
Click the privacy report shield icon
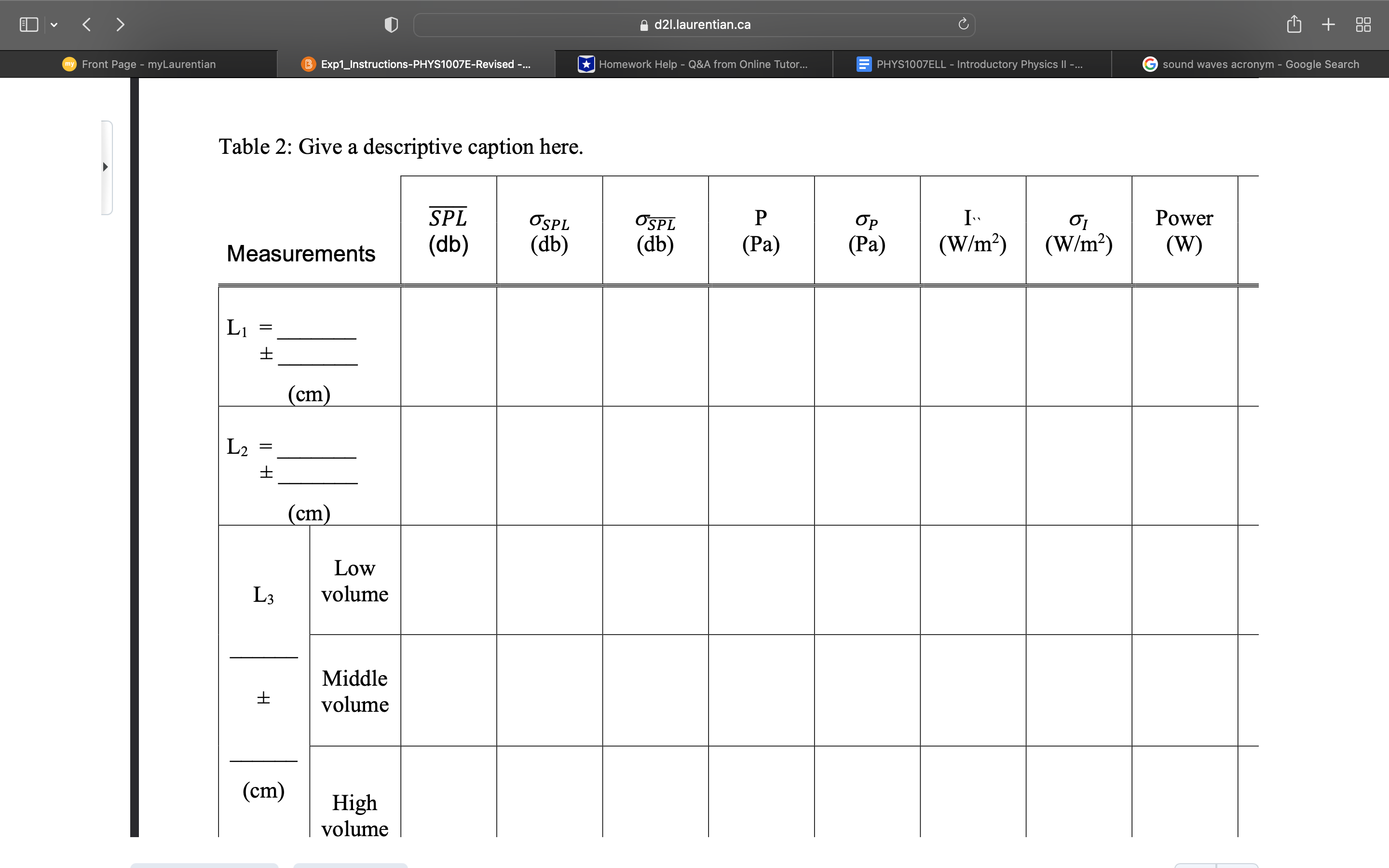click(391, 25)
